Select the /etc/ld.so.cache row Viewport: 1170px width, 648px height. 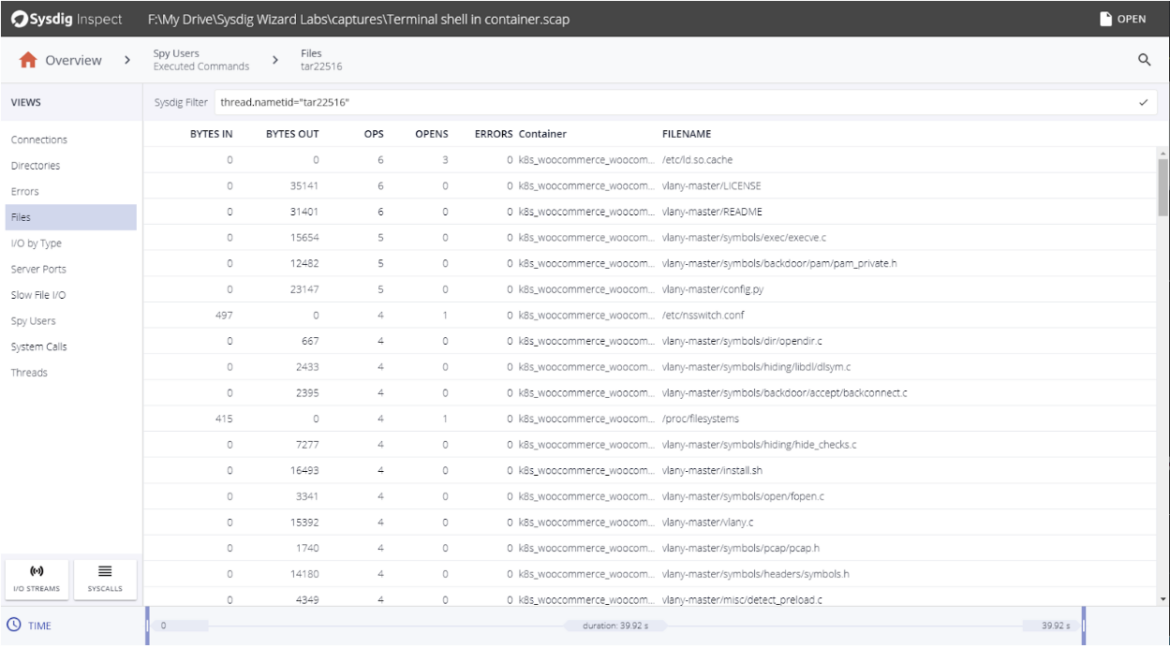point(649,160)
